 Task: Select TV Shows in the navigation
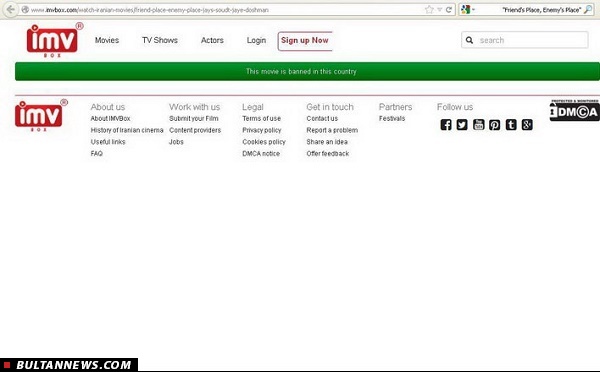[x=160, y=40]
